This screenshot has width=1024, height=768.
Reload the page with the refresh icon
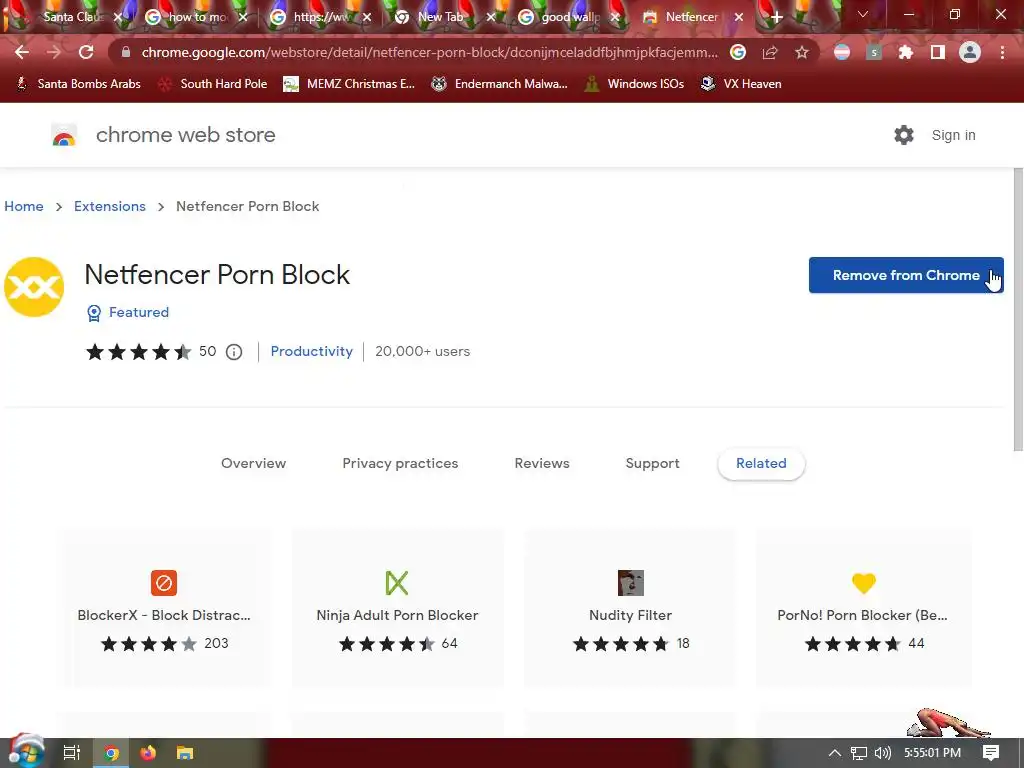click(x=86, y=52)
